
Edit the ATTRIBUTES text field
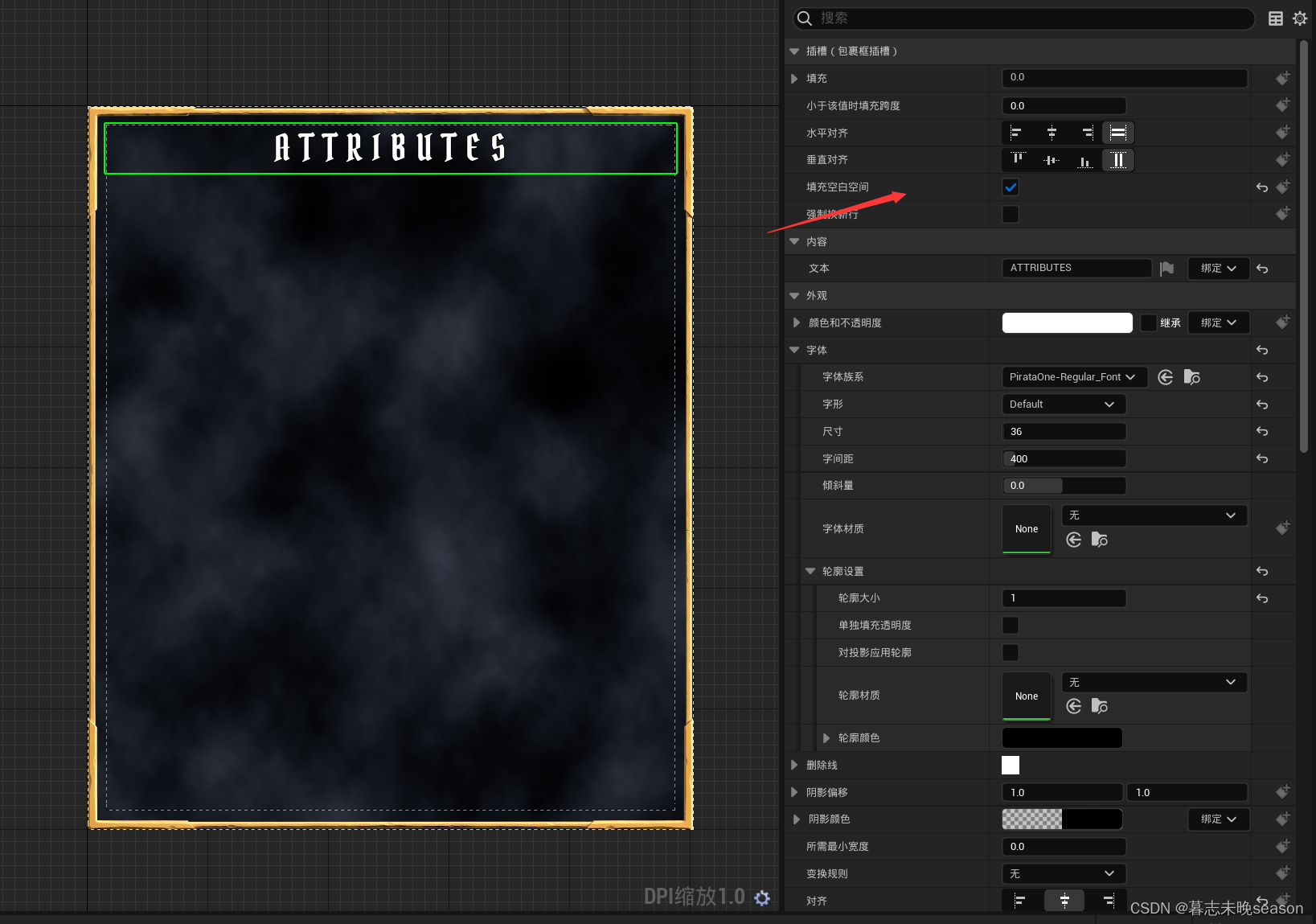click(x=1077, y=268)
